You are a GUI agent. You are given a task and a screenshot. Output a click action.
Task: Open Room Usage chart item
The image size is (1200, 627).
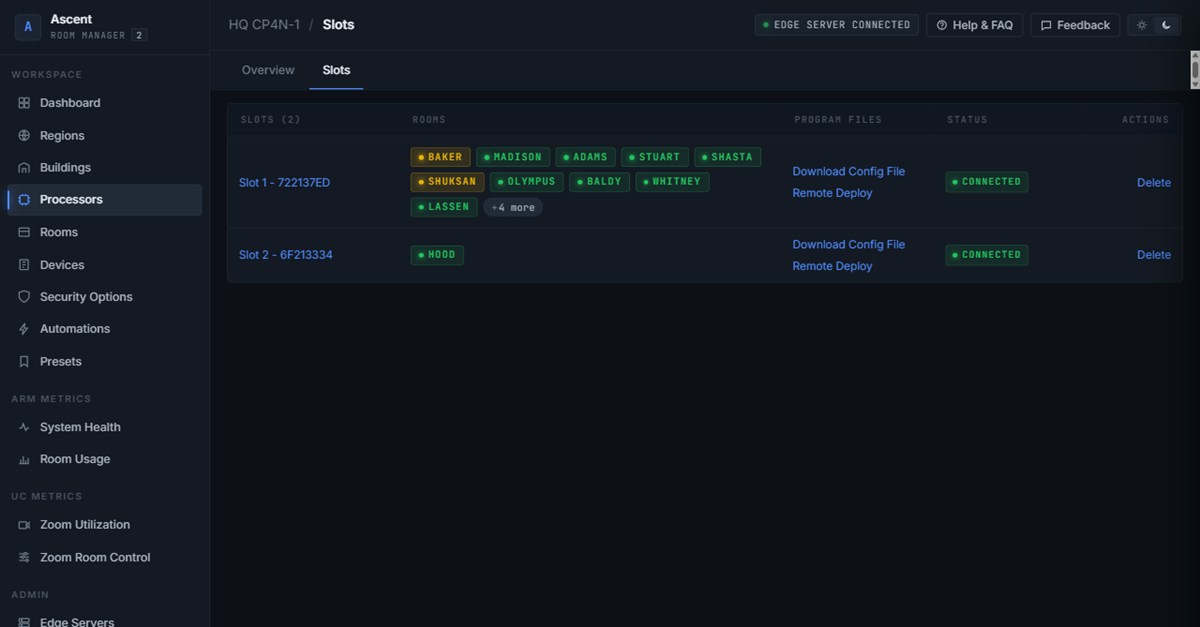104,459
